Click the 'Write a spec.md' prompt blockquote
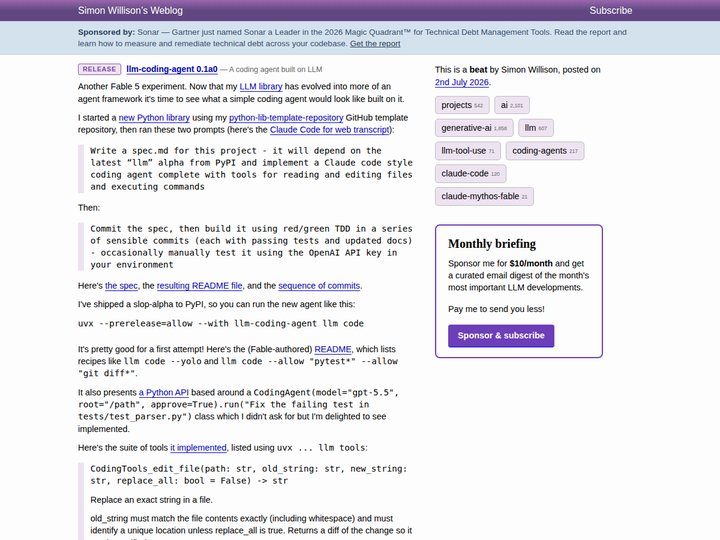 [x=245, y=169]
